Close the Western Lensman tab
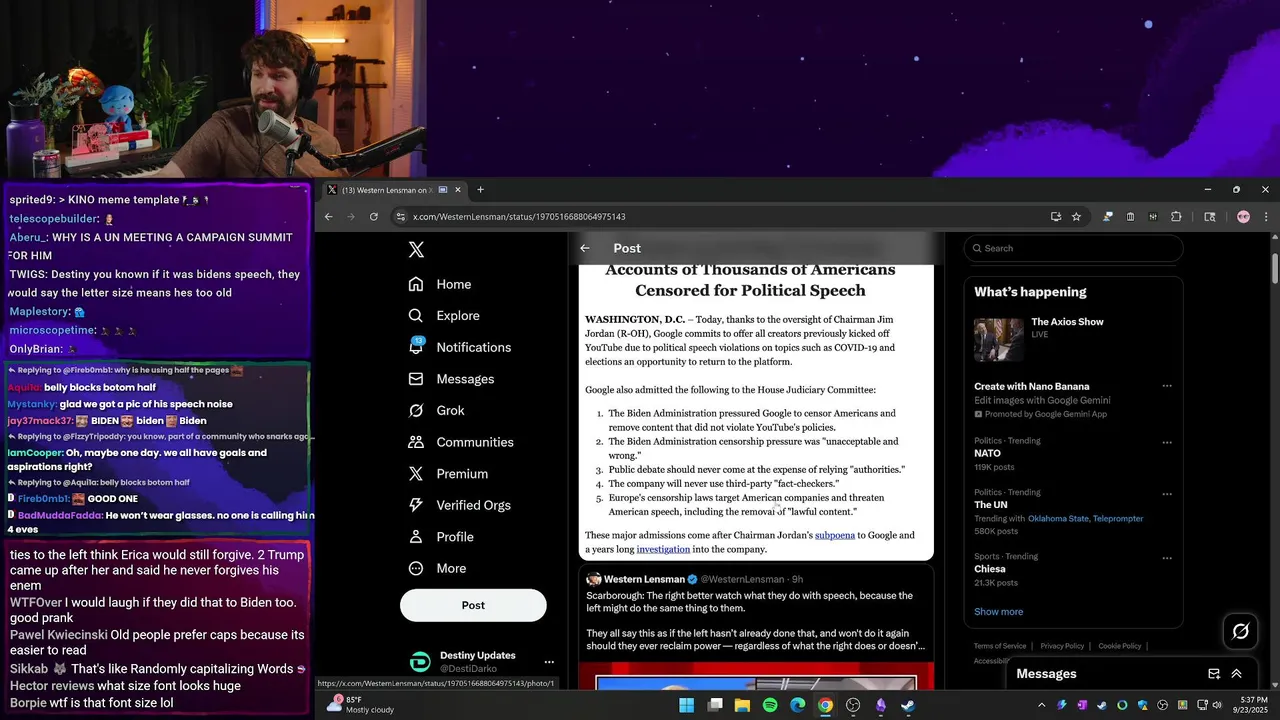The height and width of the screenshot is (720, 1280). tap(458, 190)
